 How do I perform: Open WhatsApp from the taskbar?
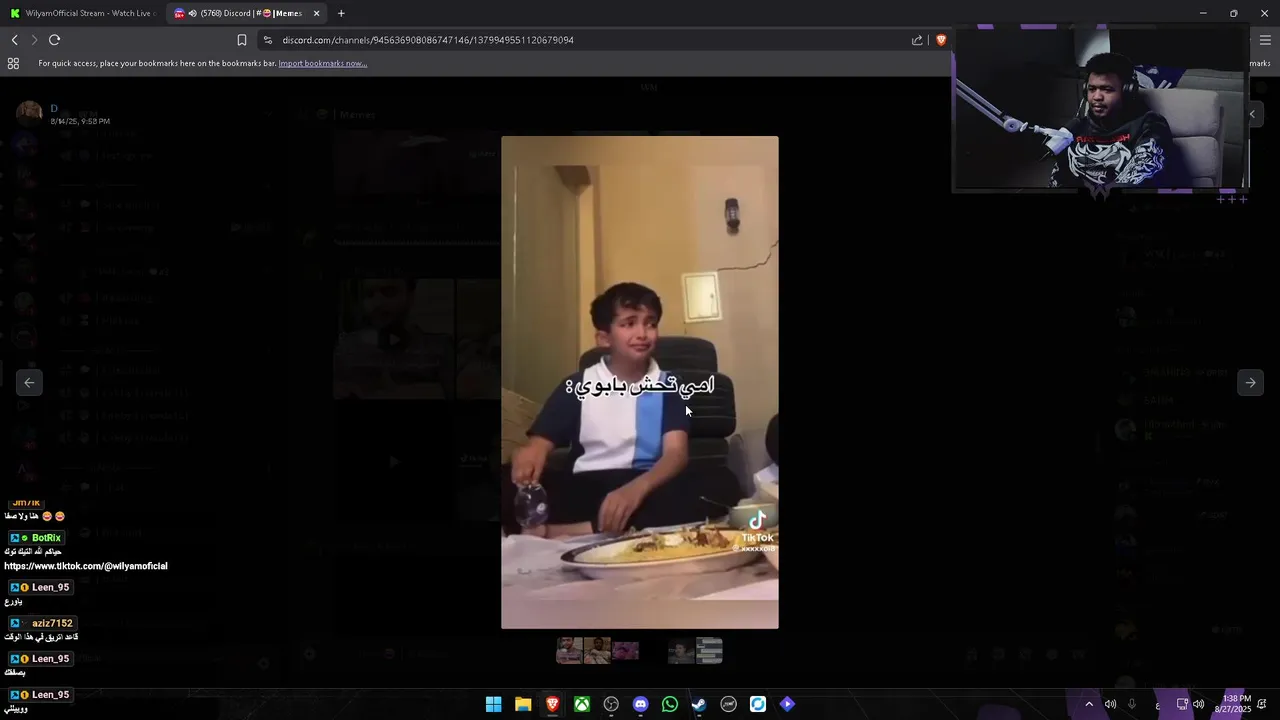point(670,704)
